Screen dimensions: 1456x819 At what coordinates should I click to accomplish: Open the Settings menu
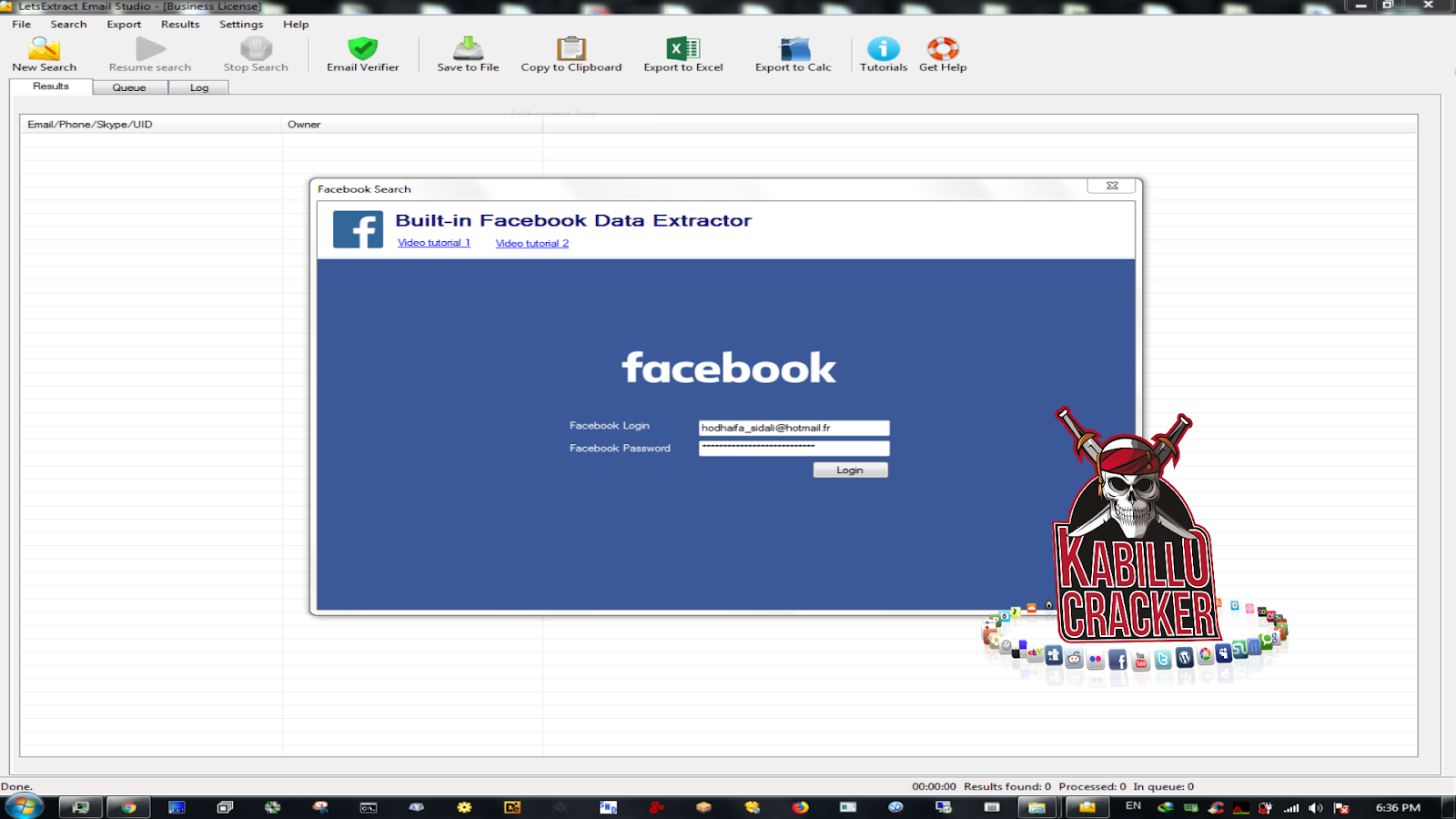[241, 25]
